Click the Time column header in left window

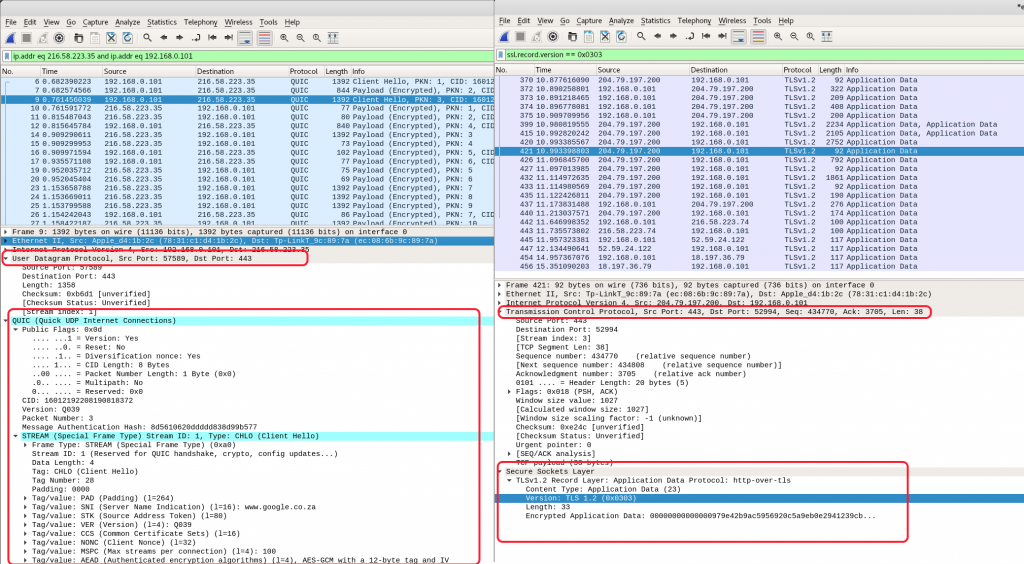click(50, 71)
